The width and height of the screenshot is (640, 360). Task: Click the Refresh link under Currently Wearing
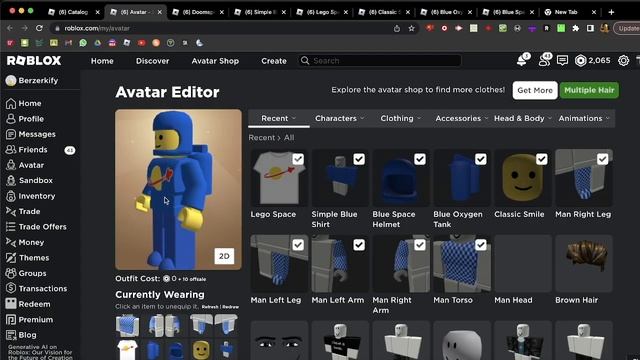pyautogui.click(x=210, y=307)
